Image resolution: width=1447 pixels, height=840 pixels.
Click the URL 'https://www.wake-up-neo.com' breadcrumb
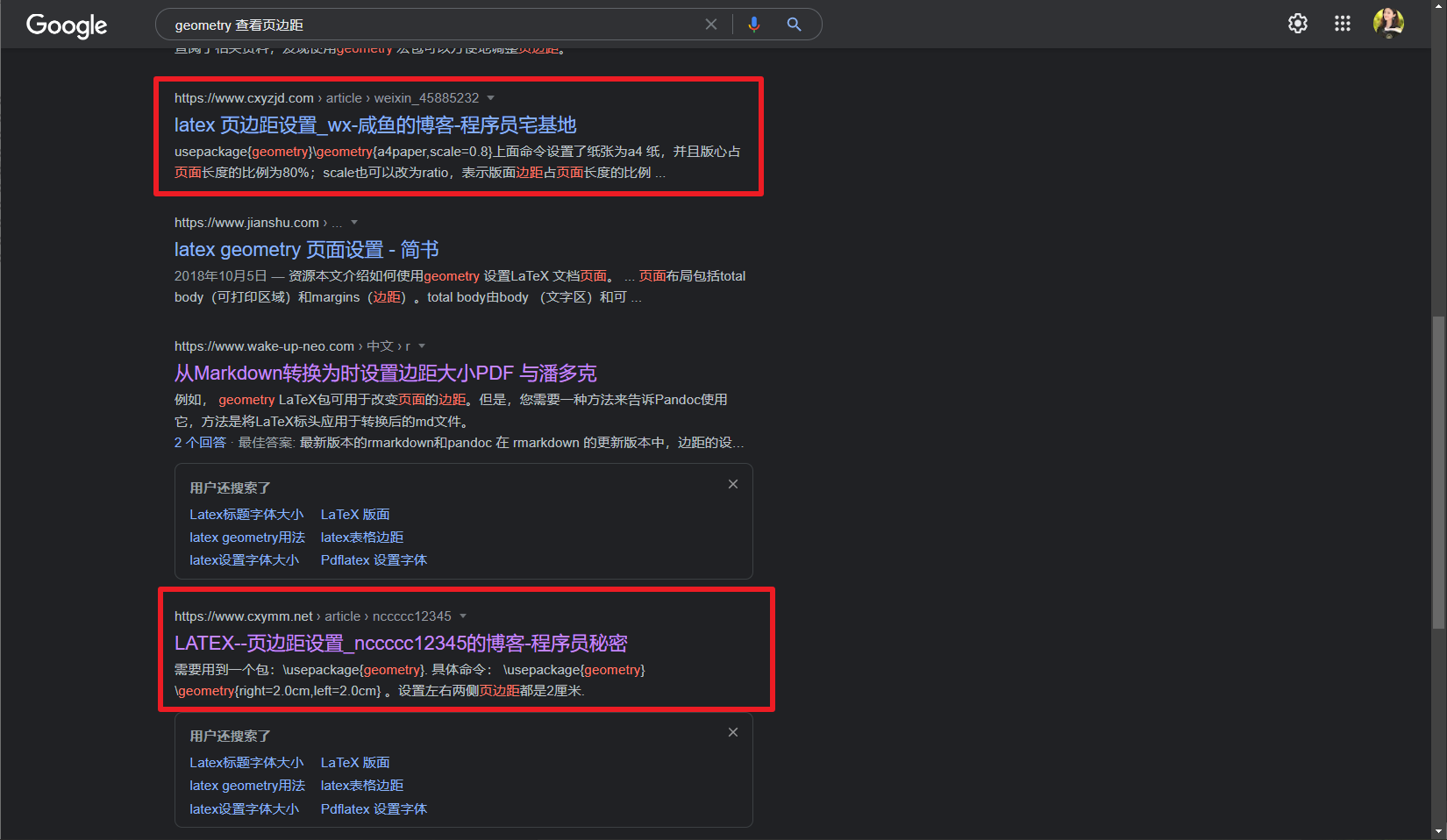tap(264, 346)
